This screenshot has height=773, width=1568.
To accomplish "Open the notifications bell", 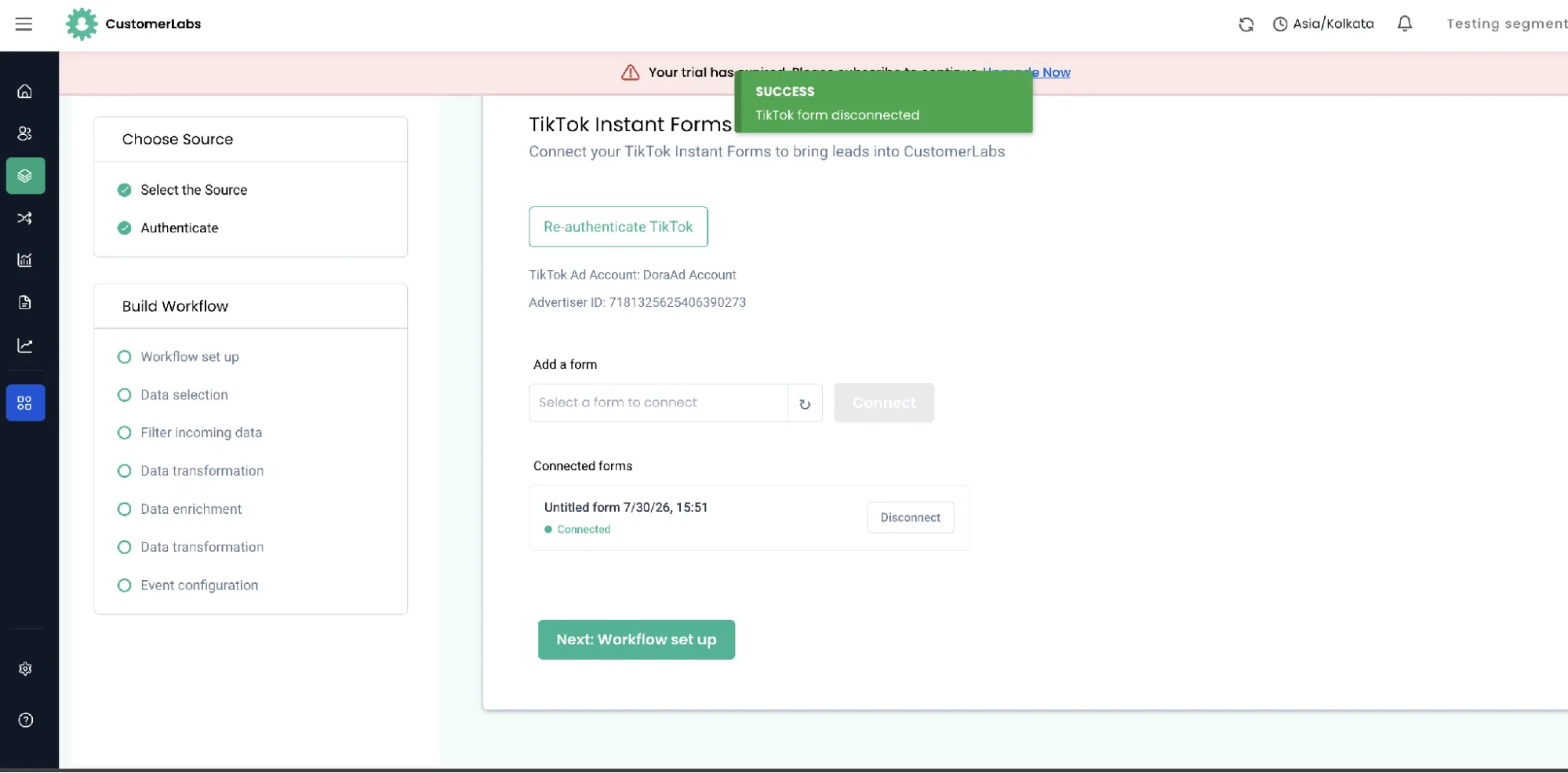I will (1404, 24).
